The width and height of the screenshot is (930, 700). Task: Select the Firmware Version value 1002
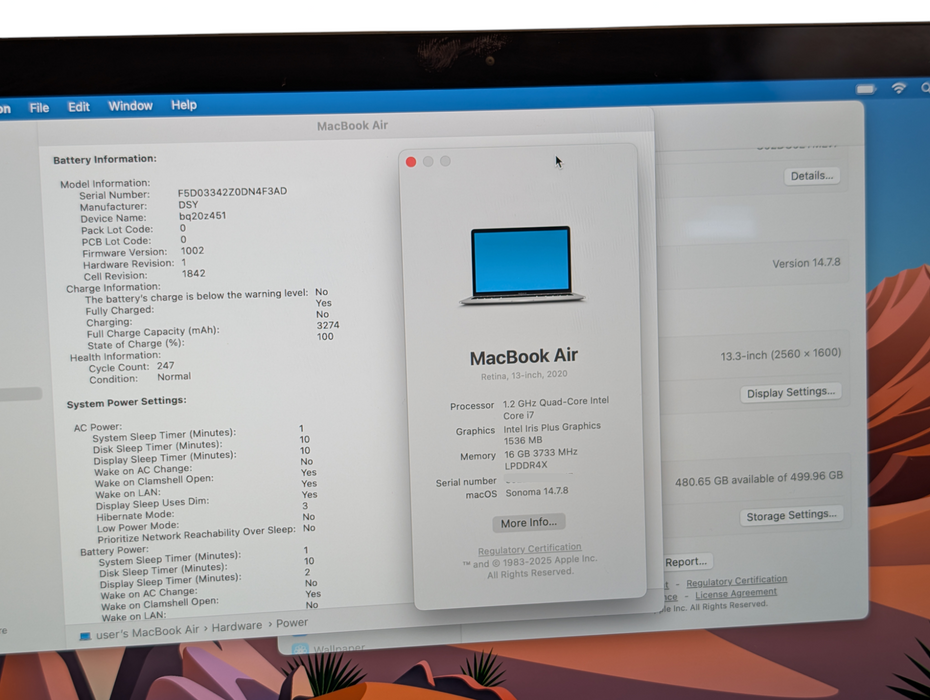click(x=192, y=251)
